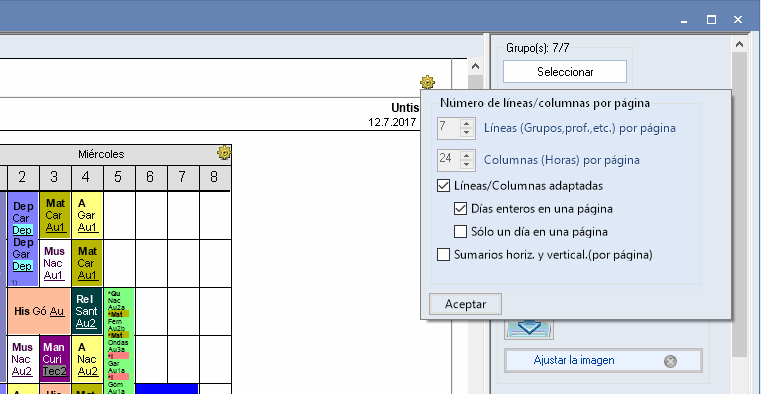Clear Ajustar la imagen with the grey X icon
The width and height of the screenshot is (761, 394).
click(670, 361)
